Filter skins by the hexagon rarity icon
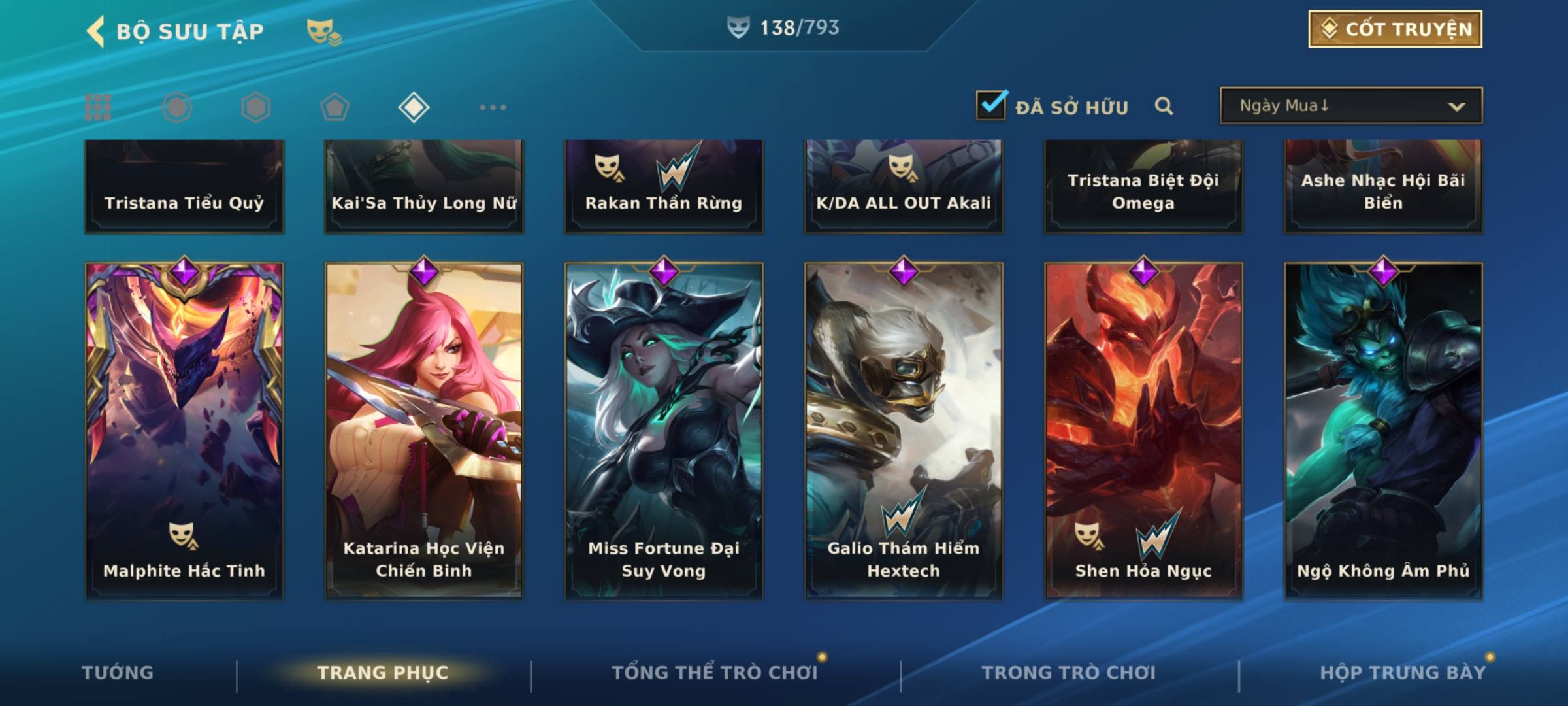Image resolution: width=1568 pixels, height=706 pixels. pyautogui.click(x=255, y=107)
